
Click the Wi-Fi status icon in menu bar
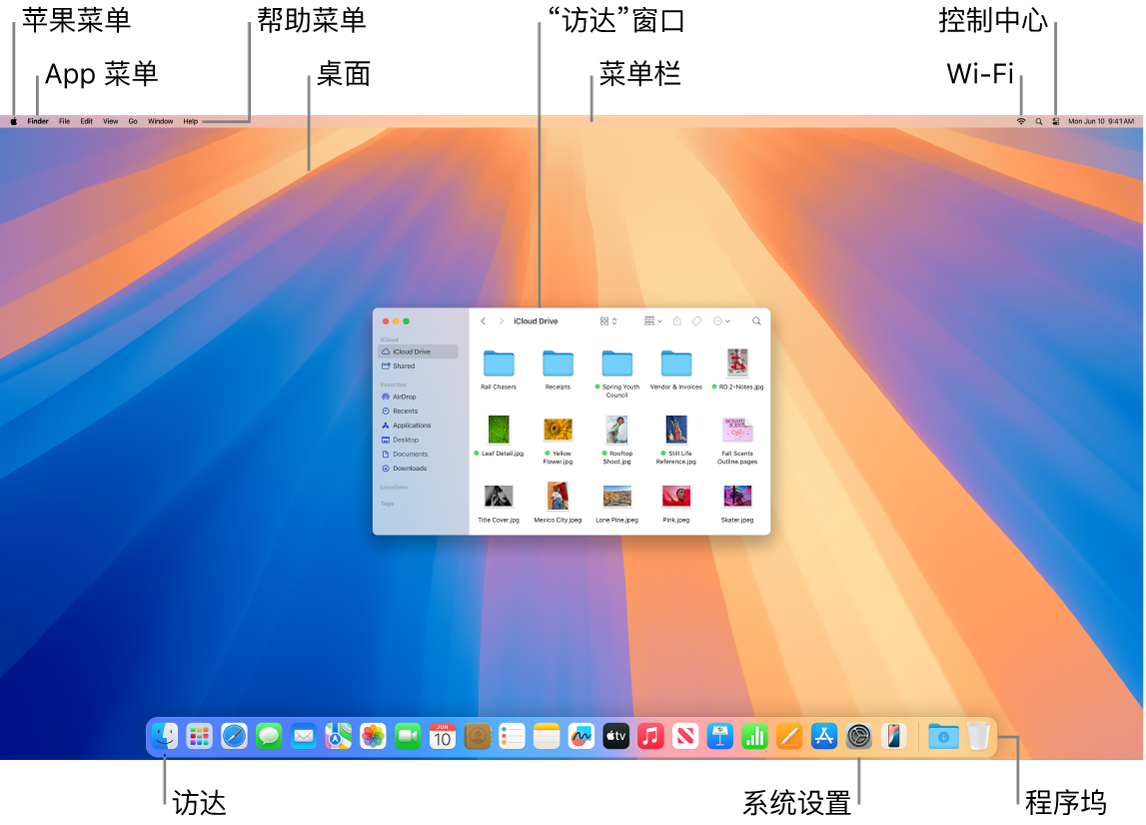pos(1021,121)
